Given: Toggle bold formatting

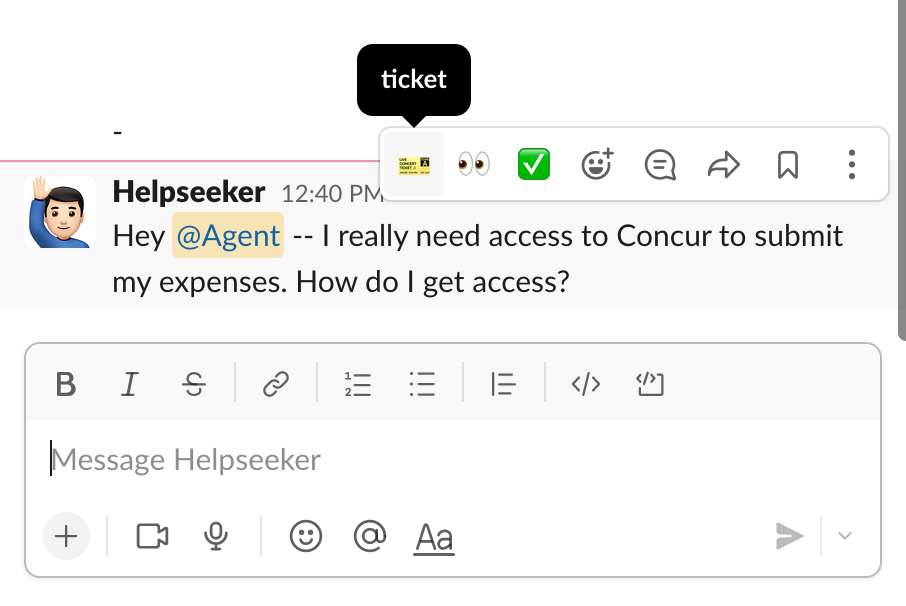Looking at the screenshot, I should tap(65, 383).
